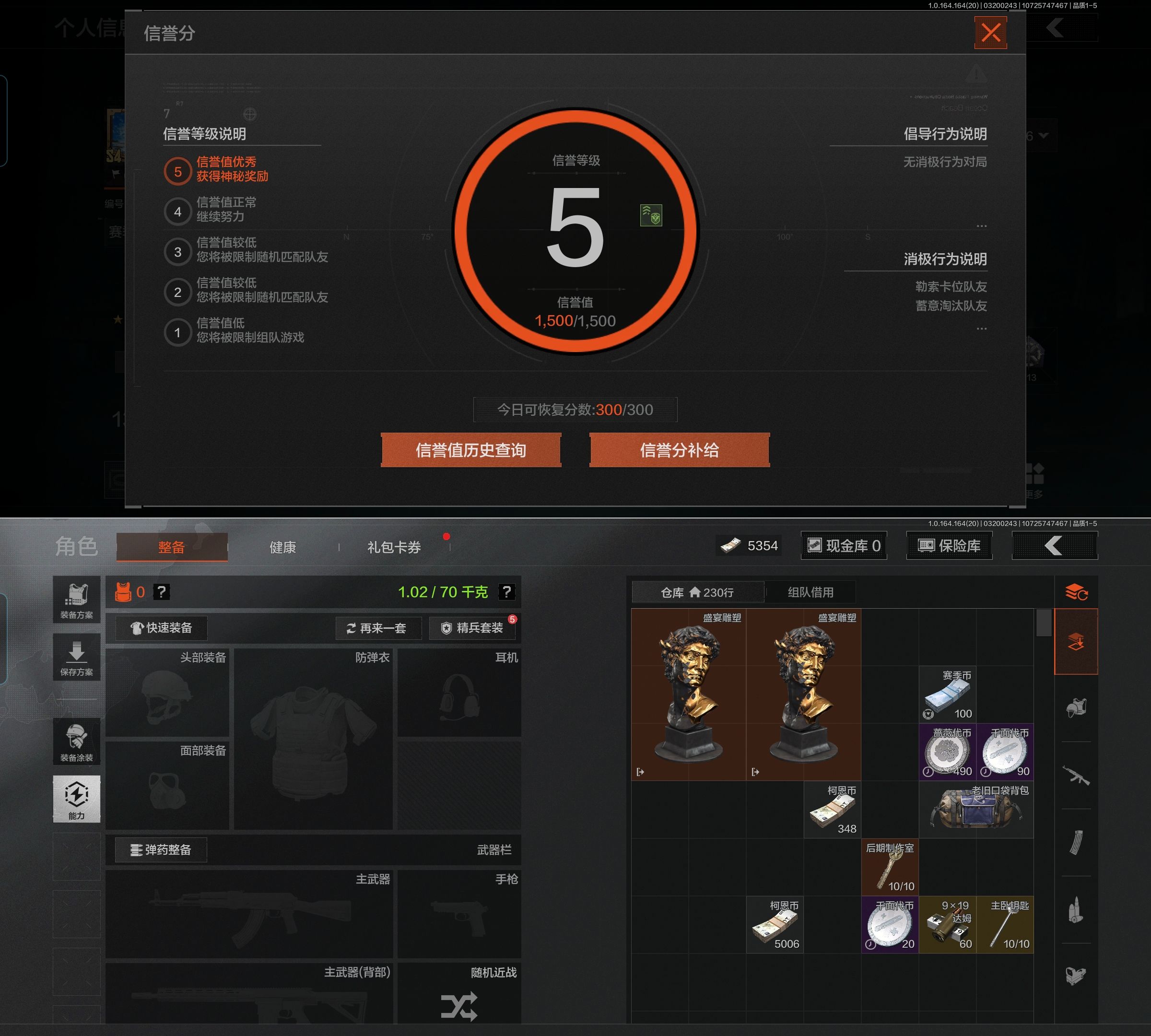The height and width of the screenshot is (1036, 1151).
Task: Click the warehouse scrollbar handle
Action: [1044, 622]
